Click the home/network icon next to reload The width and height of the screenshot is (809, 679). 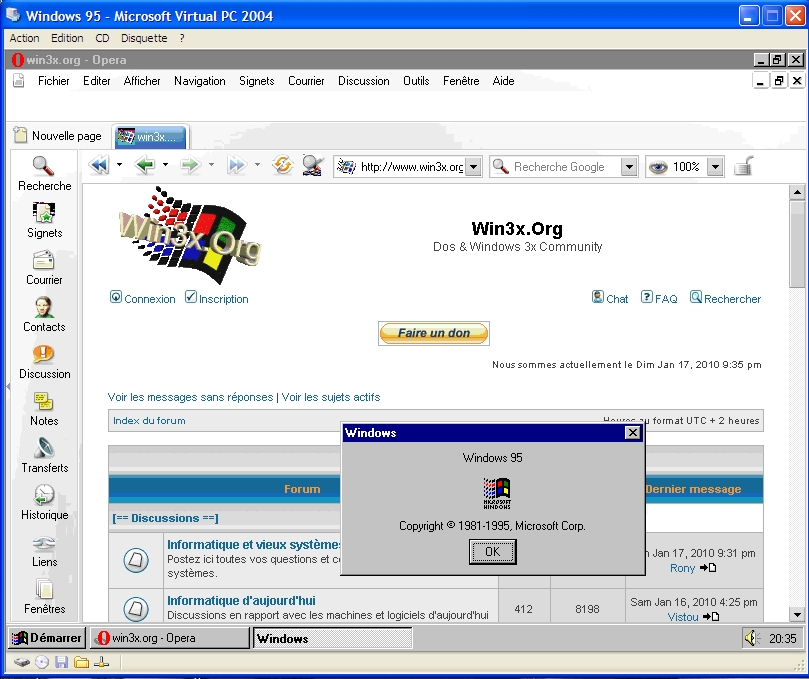(x=313, y=166)
